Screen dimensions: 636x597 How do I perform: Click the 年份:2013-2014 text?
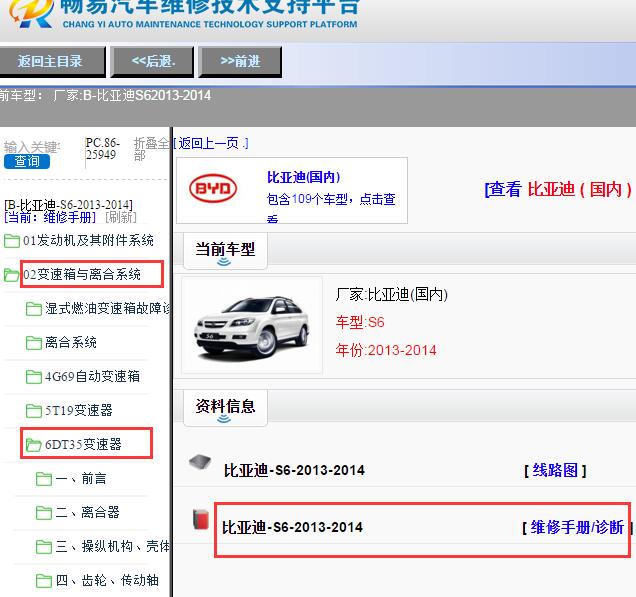tap(386, 350)
